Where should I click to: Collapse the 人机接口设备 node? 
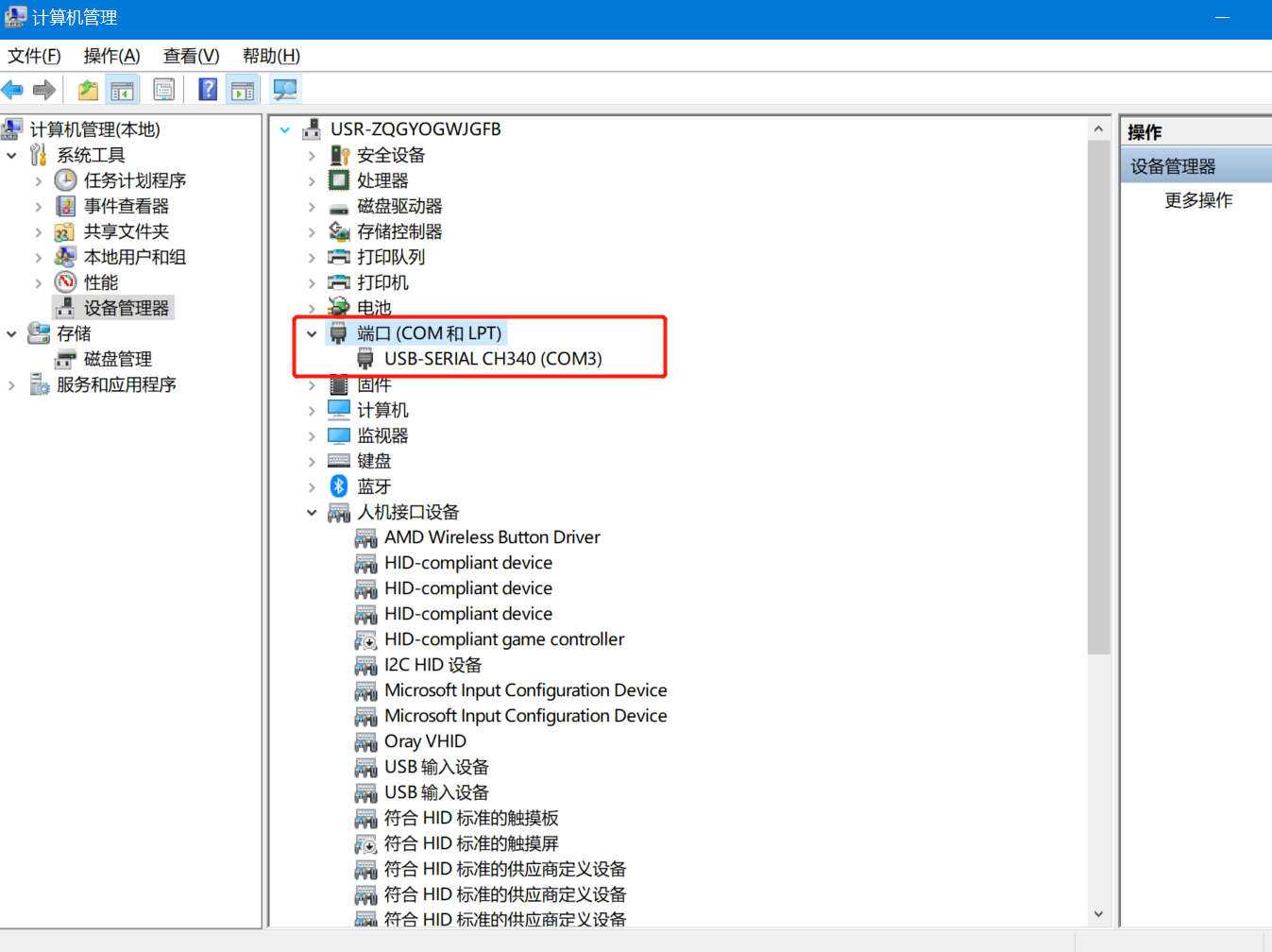coord(312,513)
